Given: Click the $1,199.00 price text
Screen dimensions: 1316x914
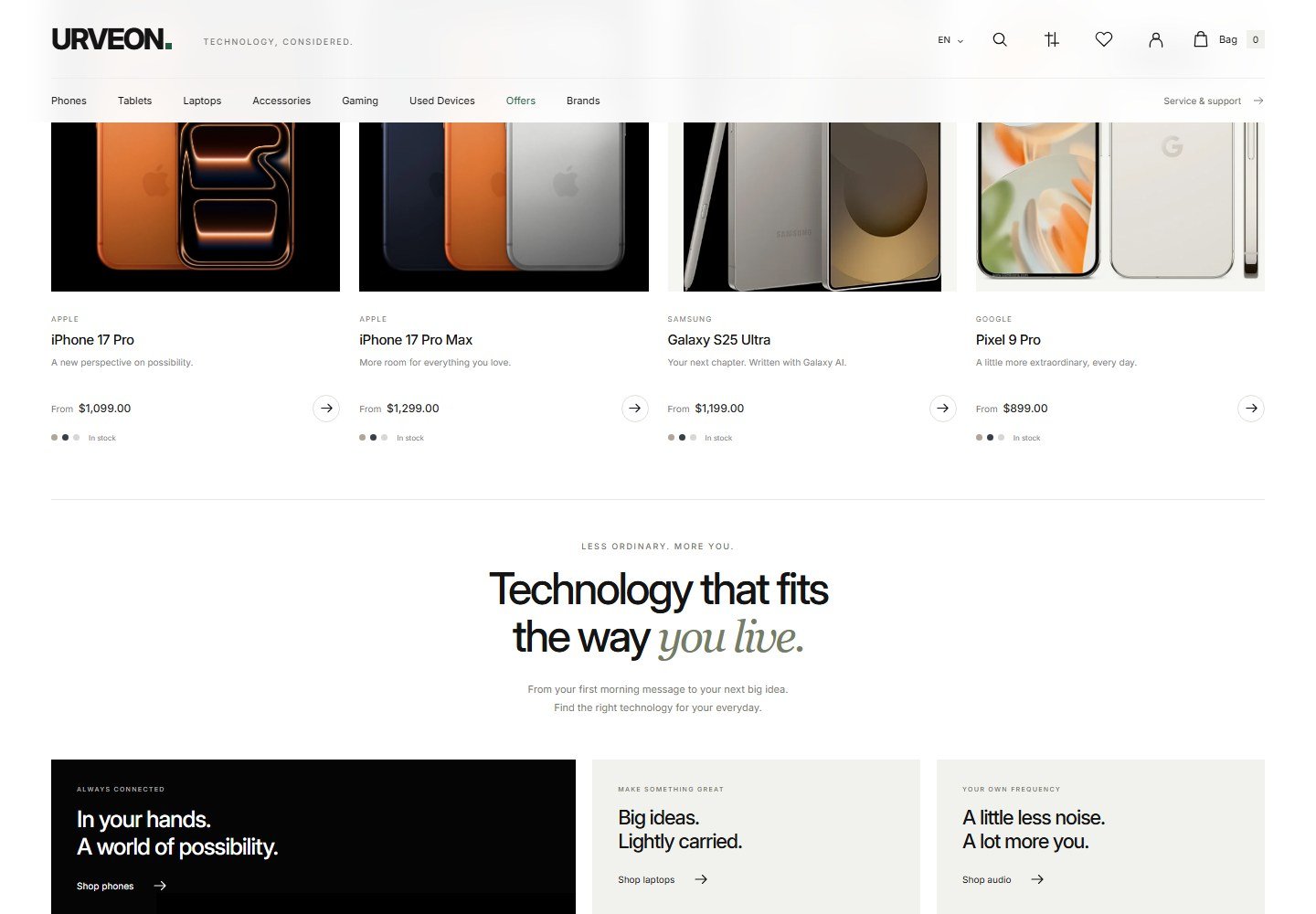Looking at the screenshot, I should [719, 409].
